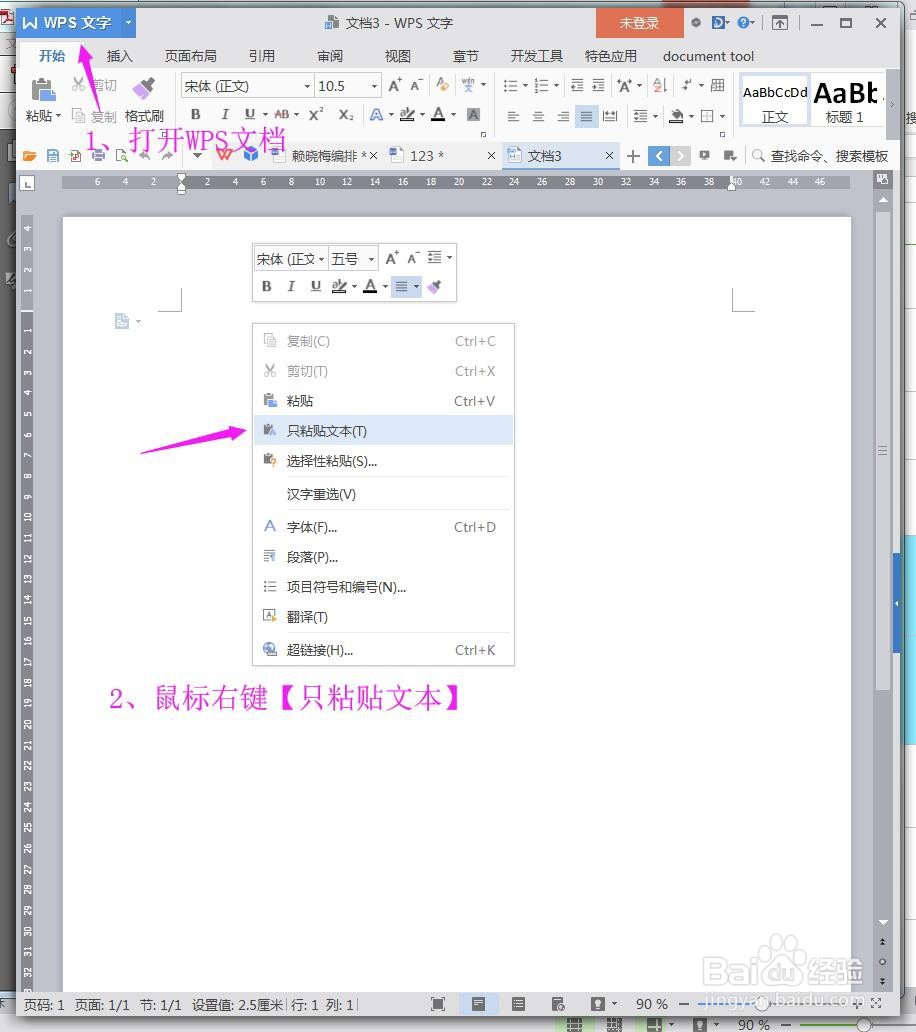Open the WPS 文字 application menu arrow

[128, 22]
